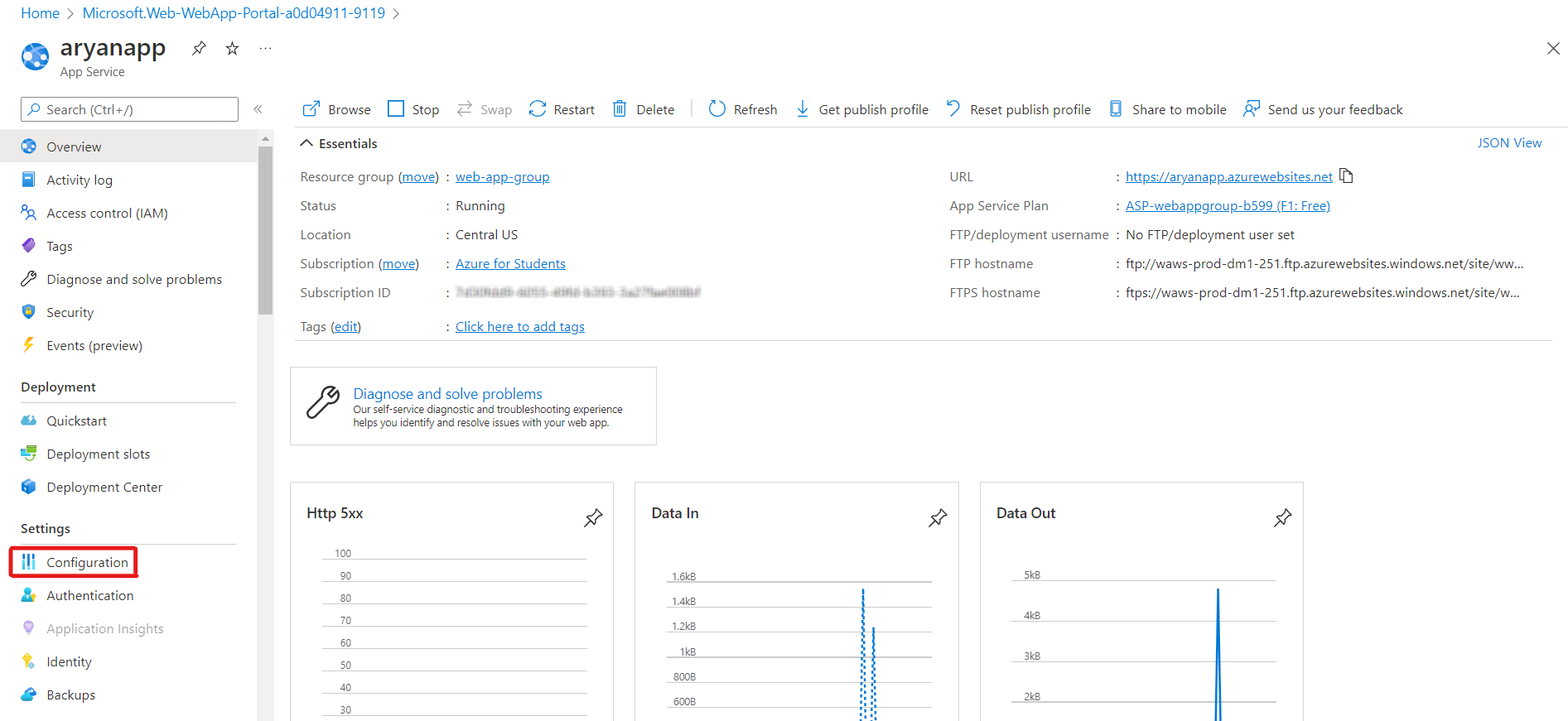1568x721 pixels.
Task: Open JSON View
Action: [x=1509, y=142]
